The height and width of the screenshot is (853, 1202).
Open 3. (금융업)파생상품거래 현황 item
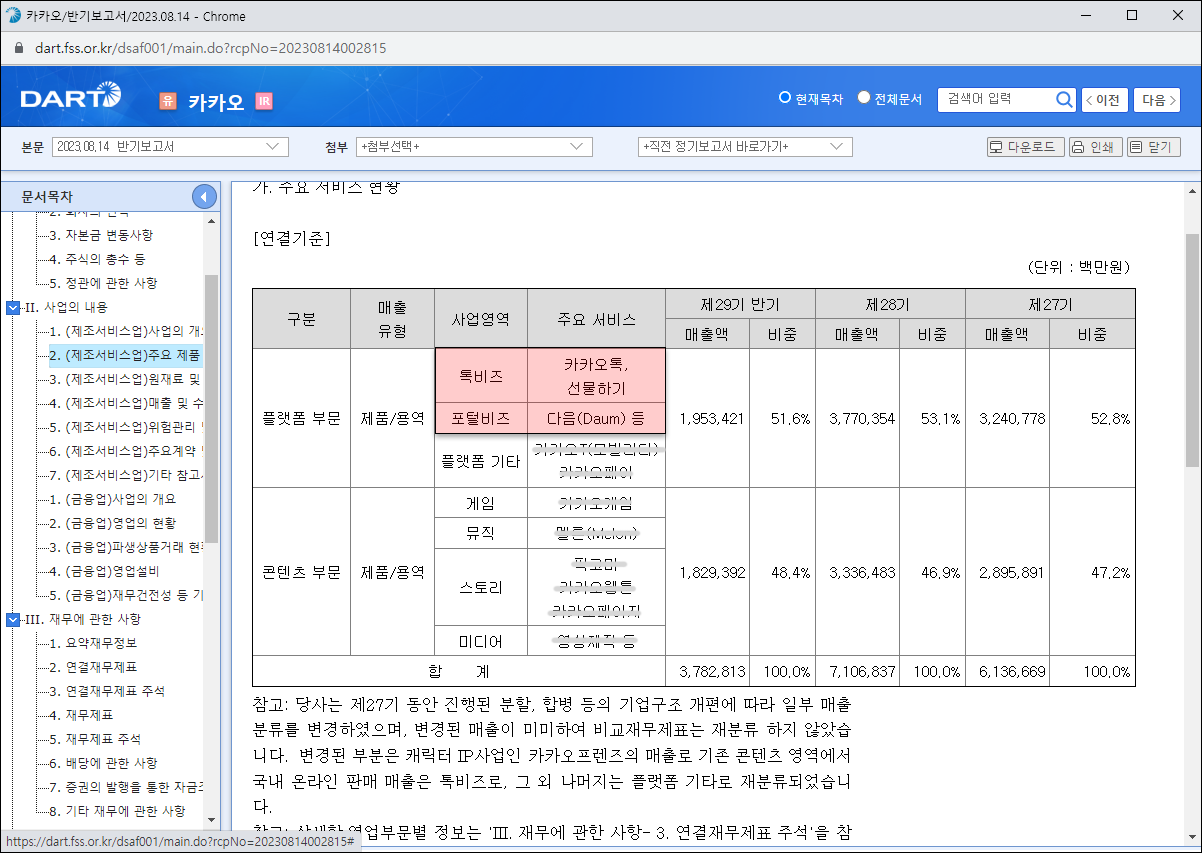(x=127, y=547)
